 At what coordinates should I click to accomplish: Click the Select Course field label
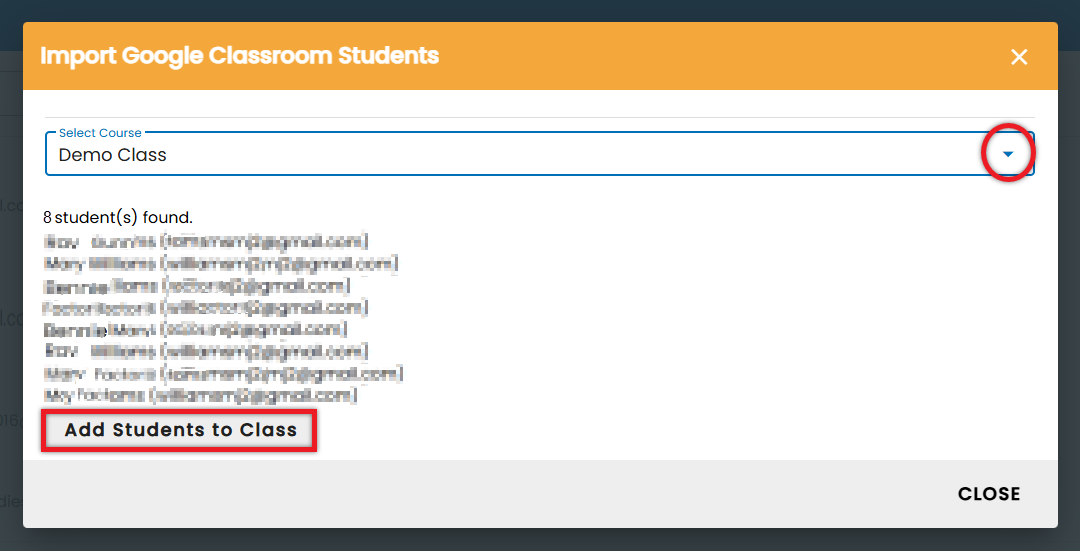100,132
